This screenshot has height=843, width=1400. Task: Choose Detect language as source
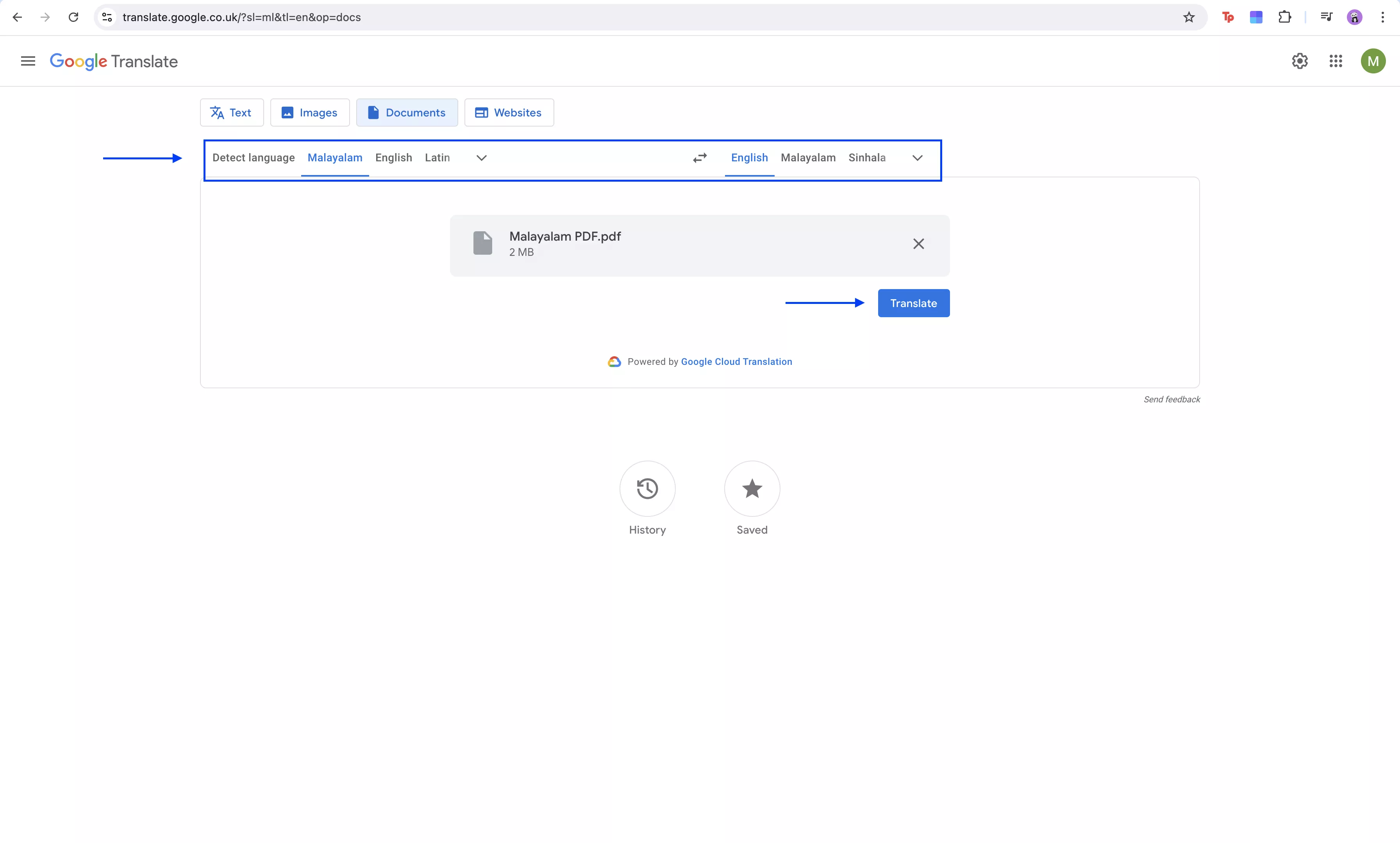pyautogui.click(x=253, y=157)
